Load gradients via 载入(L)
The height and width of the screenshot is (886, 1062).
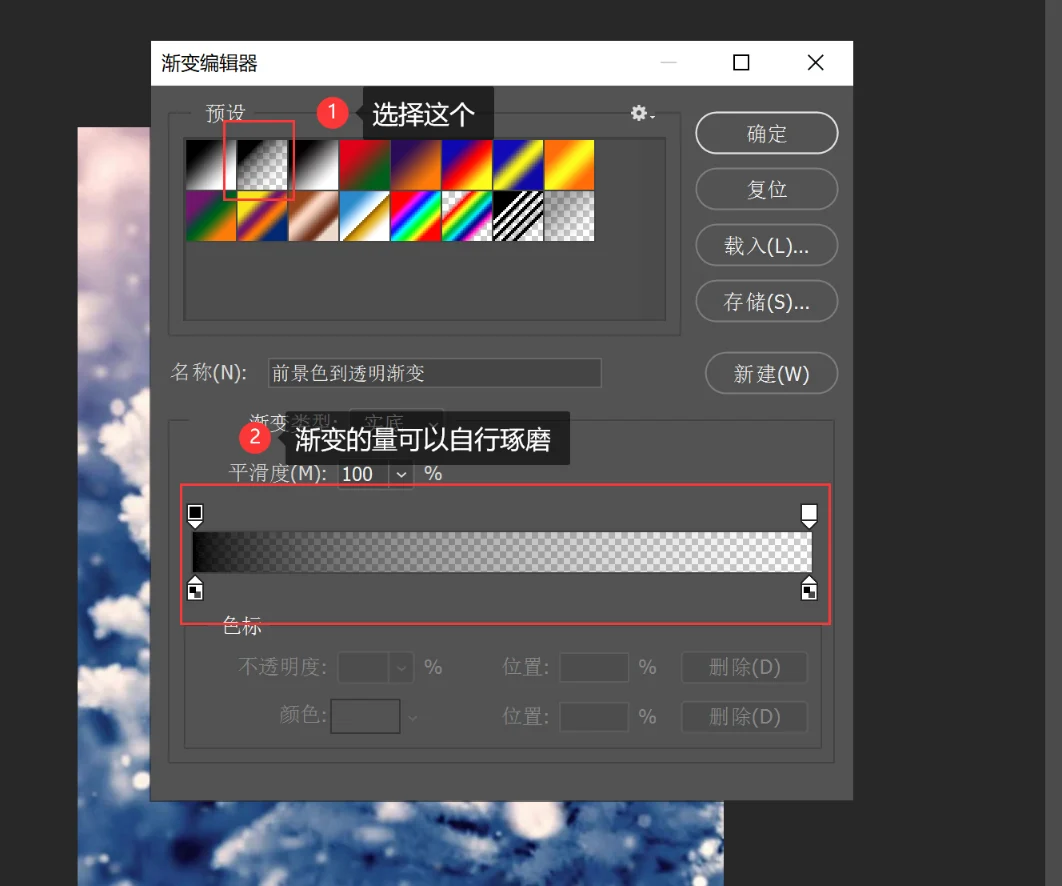point(766,245)
